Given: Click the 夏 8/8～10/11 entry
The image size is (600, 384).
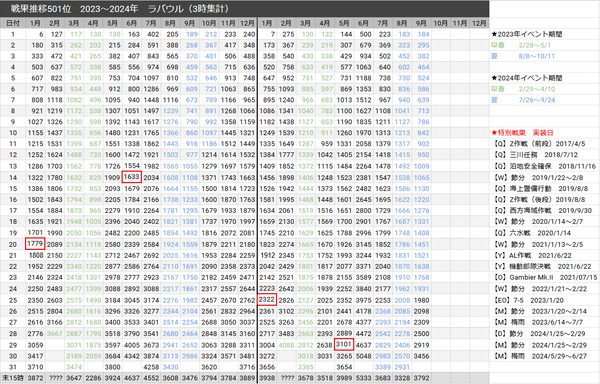Looking at the screenshot, I should coord(523,56).
